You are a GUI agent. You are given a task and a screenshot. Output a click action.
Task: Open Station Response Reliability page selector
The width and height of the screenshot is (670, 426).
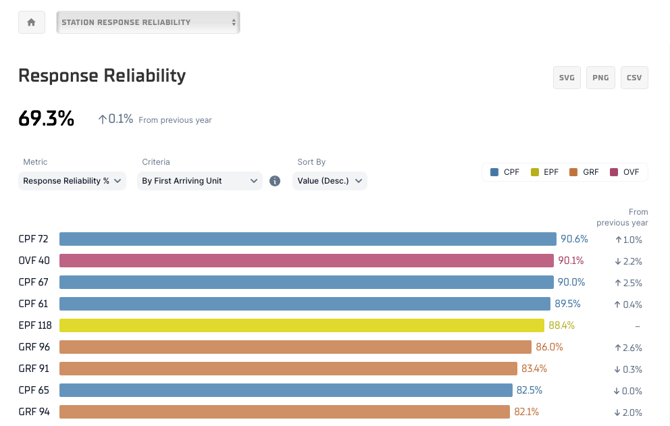(x=148, y=22)
